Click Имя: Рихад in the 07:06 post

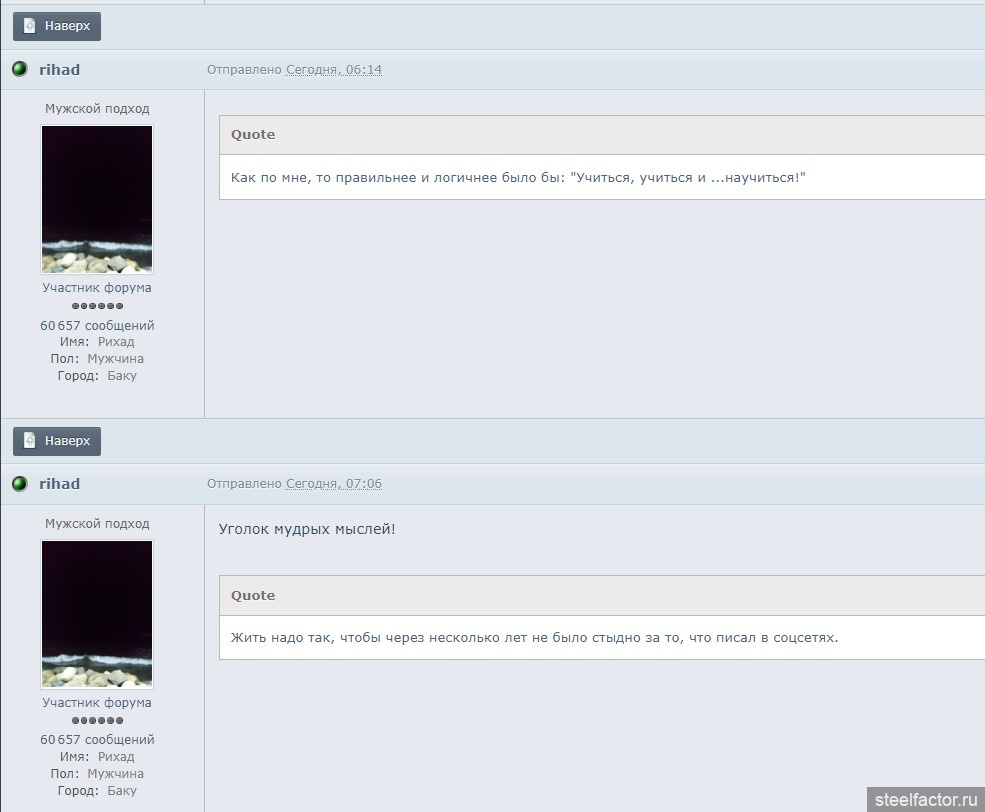(x=97, y=757)
